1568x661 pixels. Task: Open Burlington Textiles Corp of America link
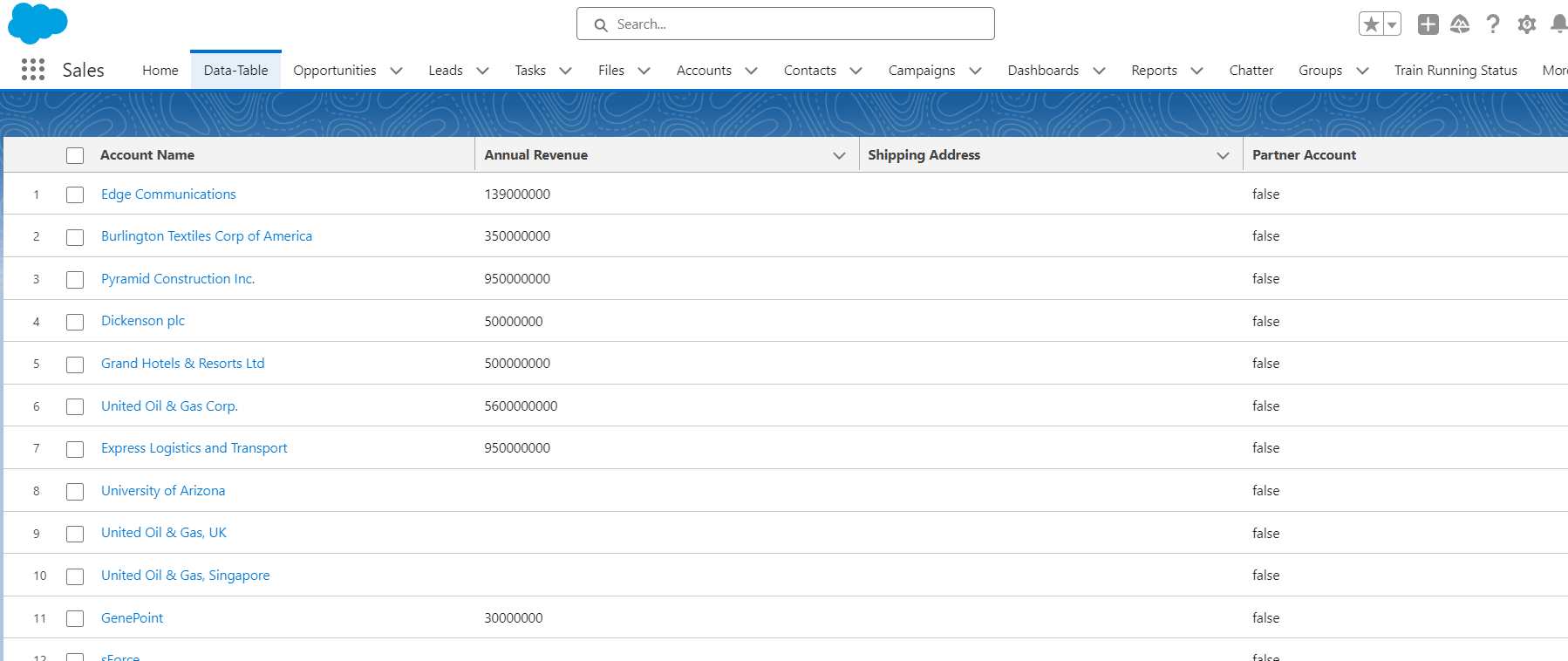click(x=207, y=236)
